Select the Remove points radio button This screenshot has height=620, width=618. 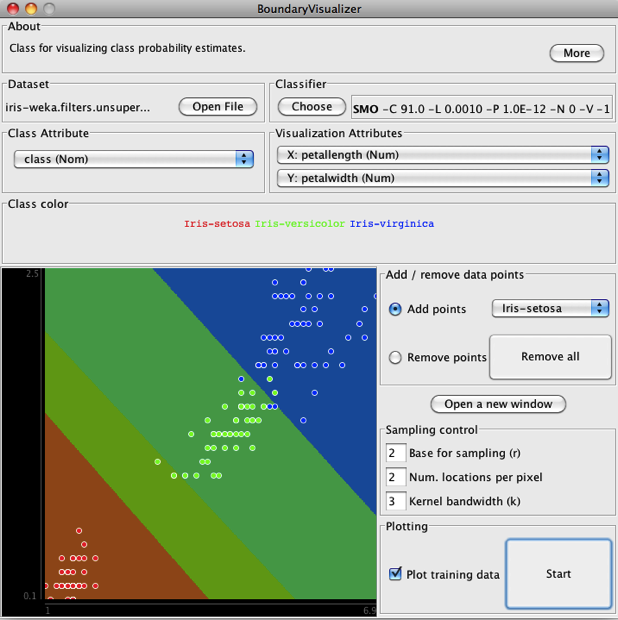point(396,357)
